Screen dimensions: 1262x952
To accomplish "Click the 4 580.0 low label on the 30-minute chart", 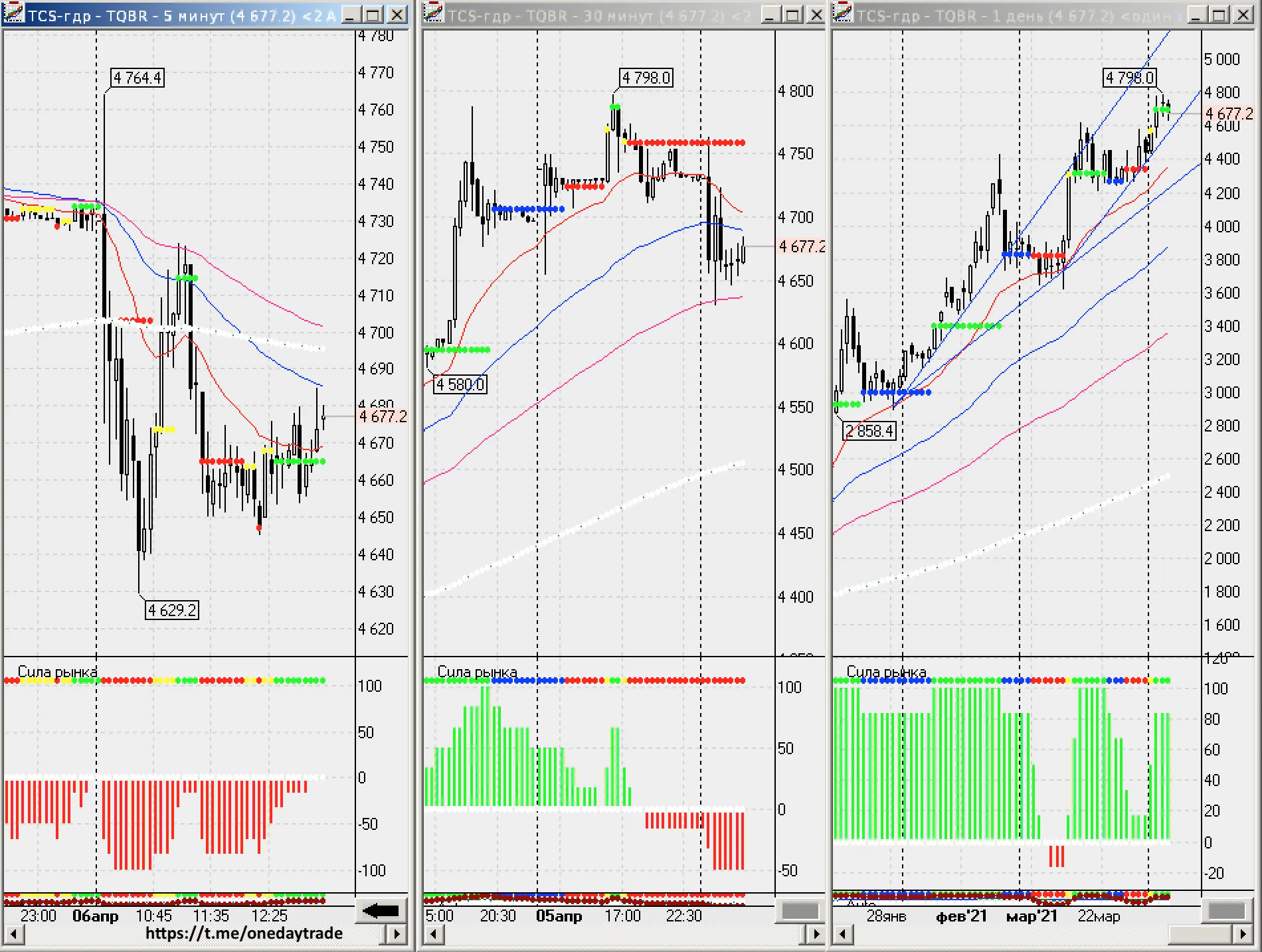I will [460, 384].
